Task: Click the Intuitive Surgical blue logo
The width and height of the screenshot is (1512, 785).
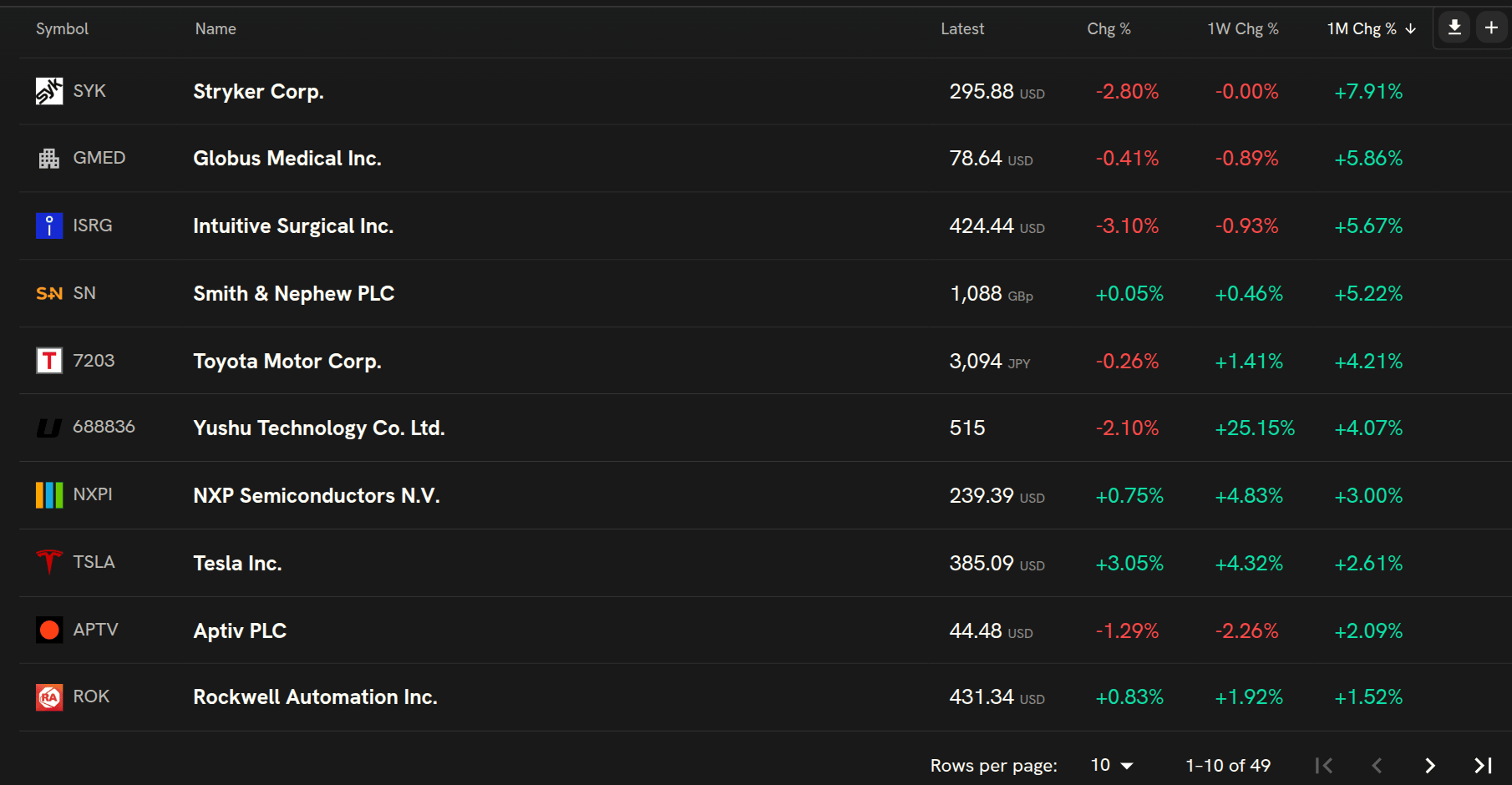Action: (49, 225)
